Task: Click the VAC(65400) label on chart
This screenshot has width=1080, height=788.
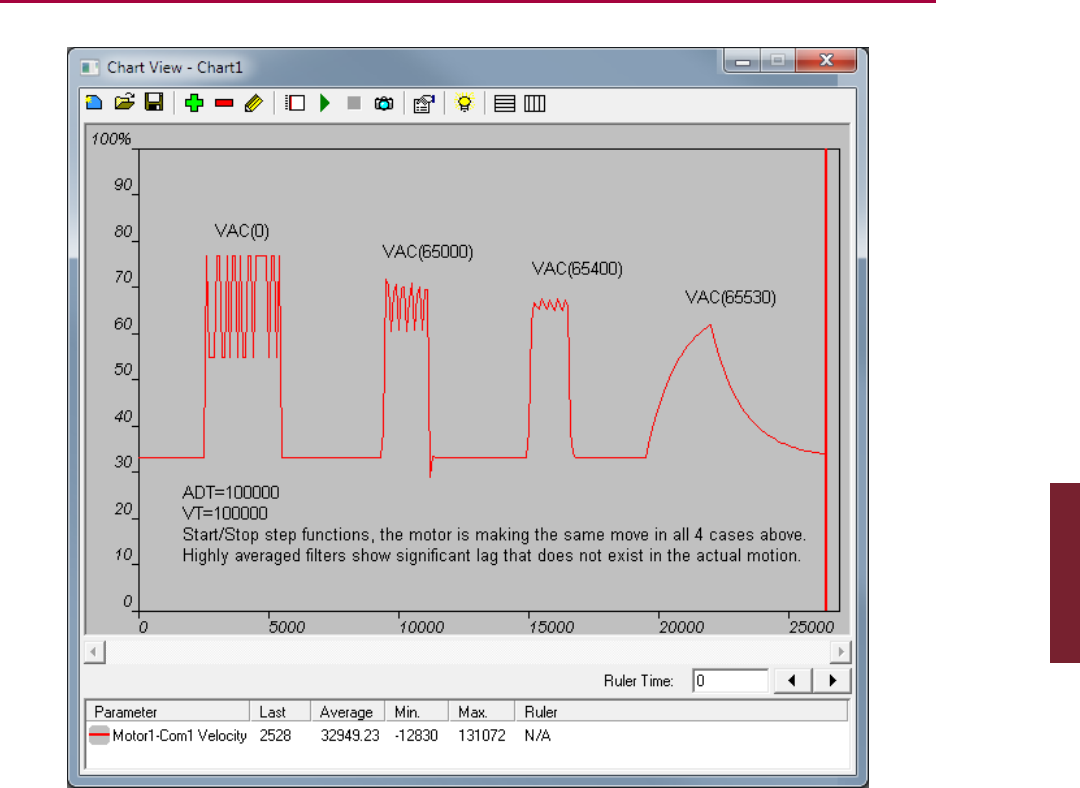Action: tap(577, 269)
